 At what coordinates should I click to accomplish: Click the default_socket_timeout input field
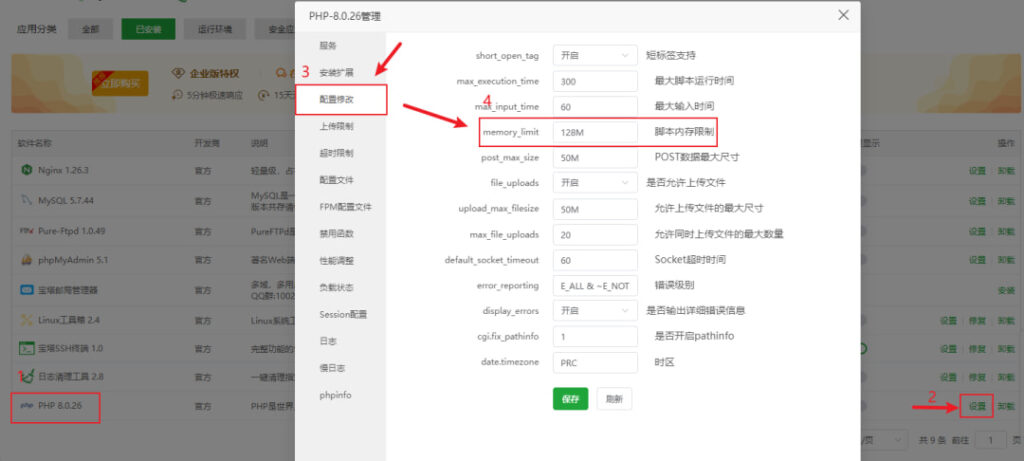pyautogui.click(x=595, y=259)
